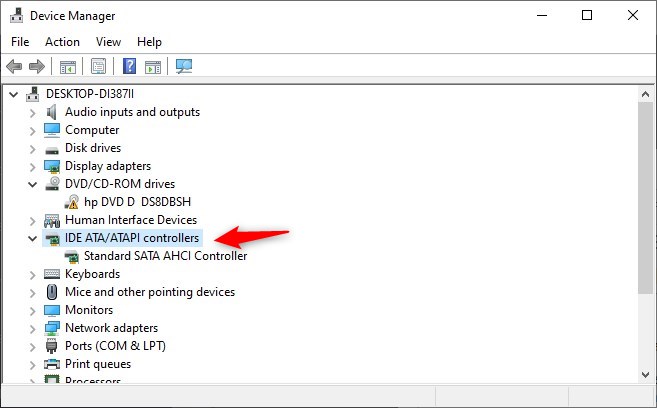The image size is (657, 408).
Task: Click the blue Help toolbar icon
Action: pyautogui.click(x=129, y=67)
